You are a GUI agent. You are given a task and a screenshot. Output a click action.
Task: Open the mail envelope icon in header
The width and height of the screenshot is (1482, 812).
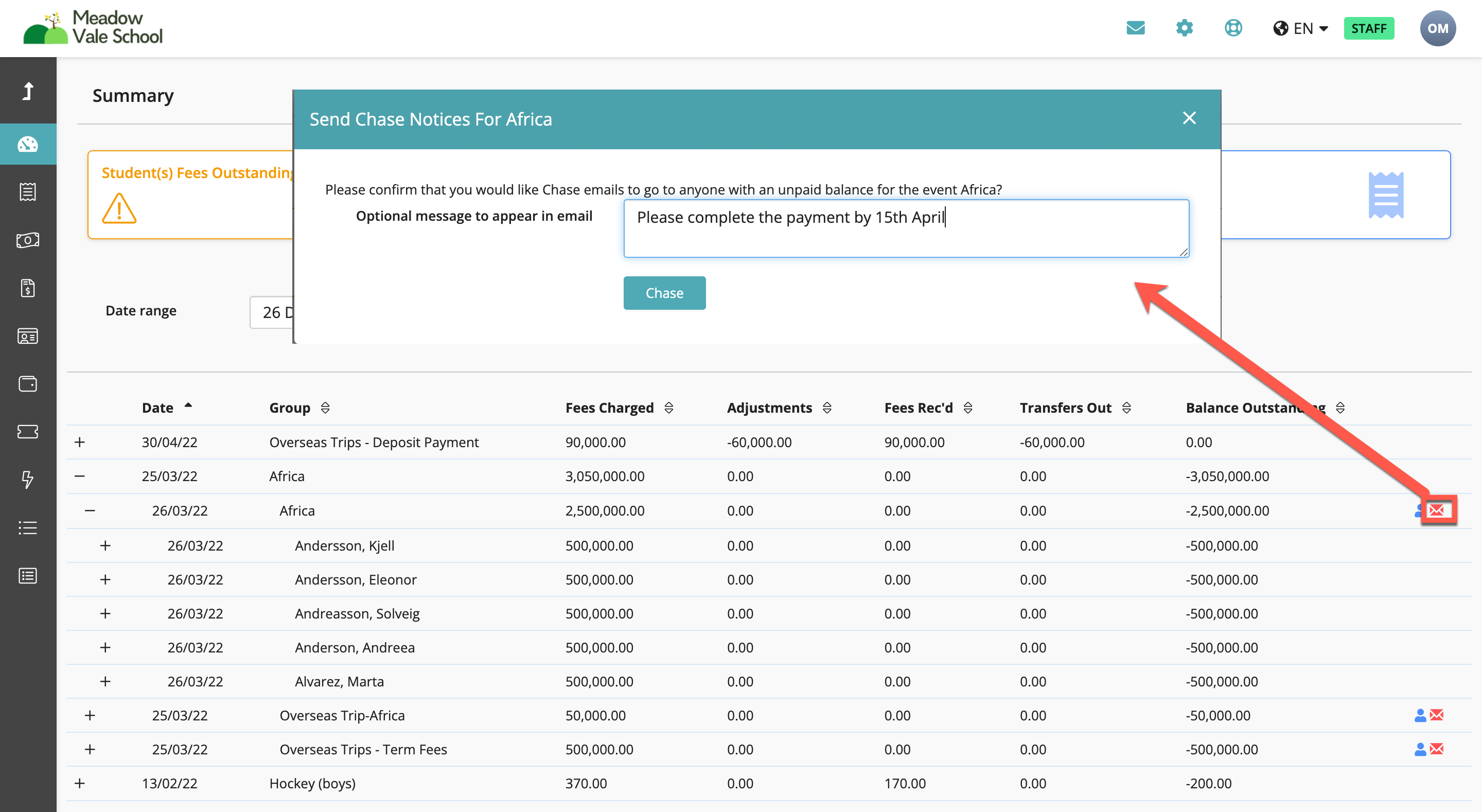click(1135, 28)
